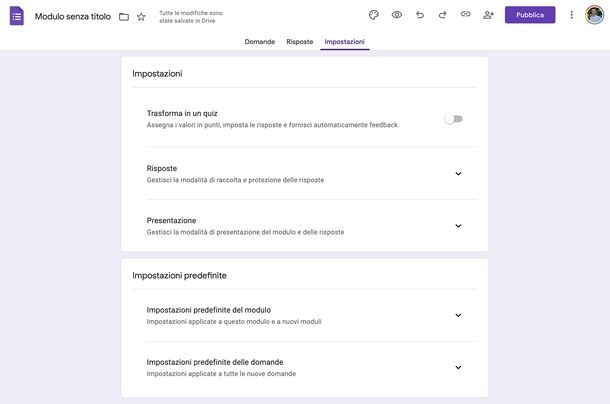Enable the Trasforma in un quiz toggle
This screenshot has width=610, height=404.
pos(454,119)
